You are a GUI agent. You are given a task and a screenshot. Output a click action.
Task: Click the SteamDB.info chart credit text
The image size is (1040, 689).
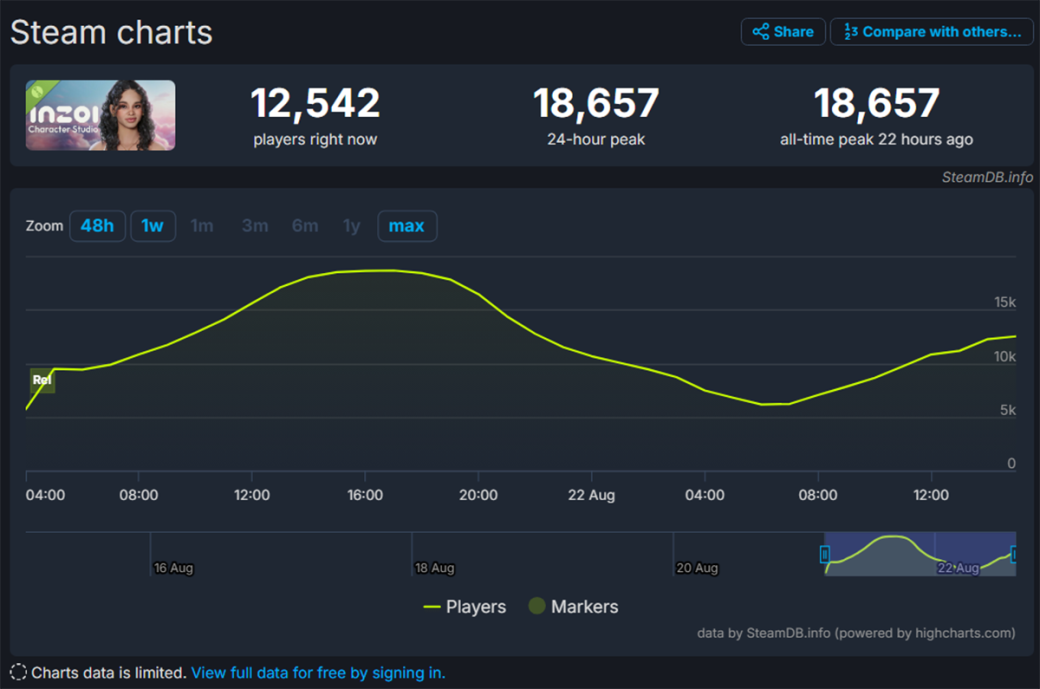pyautogui.click(x=987, y=177)
